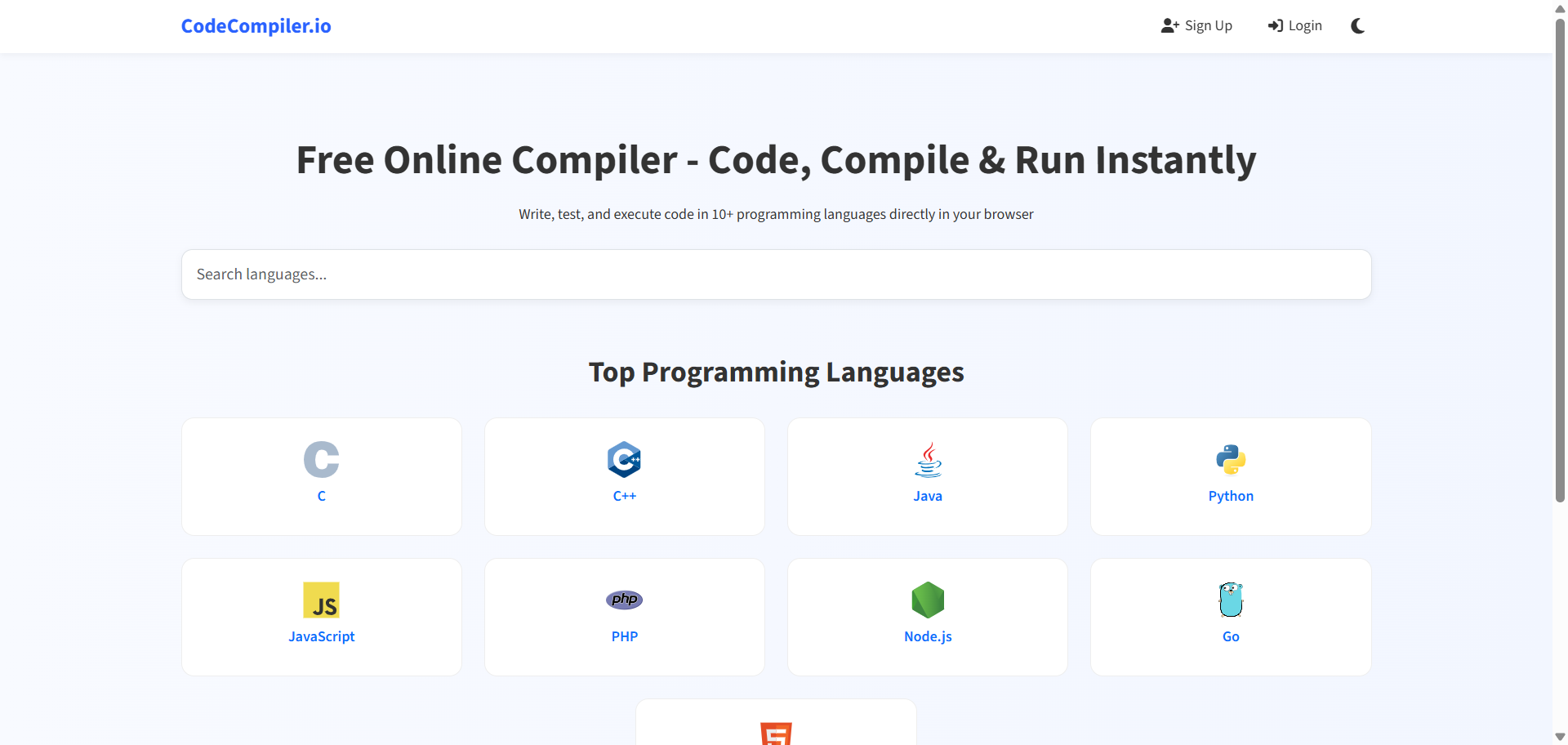This screenshot has height=745, width=1568.
Task: Click the Go gopher icon
Action: pyautogui.click(x=1230, y=600)
